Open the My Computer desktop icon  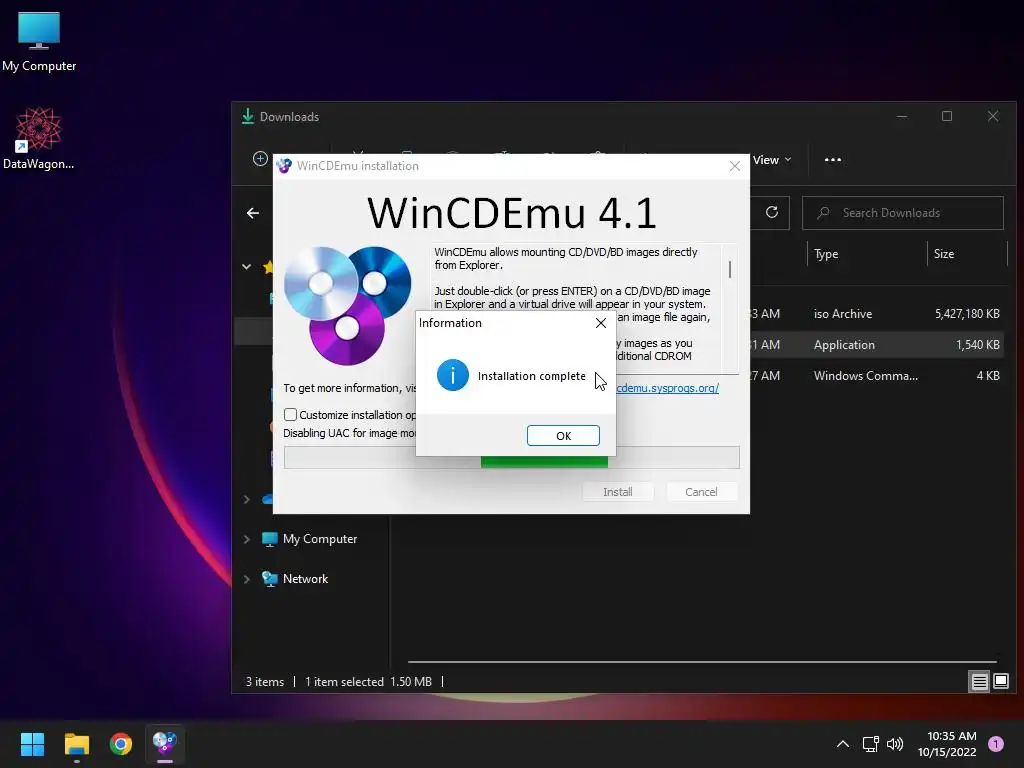[39, 42]
